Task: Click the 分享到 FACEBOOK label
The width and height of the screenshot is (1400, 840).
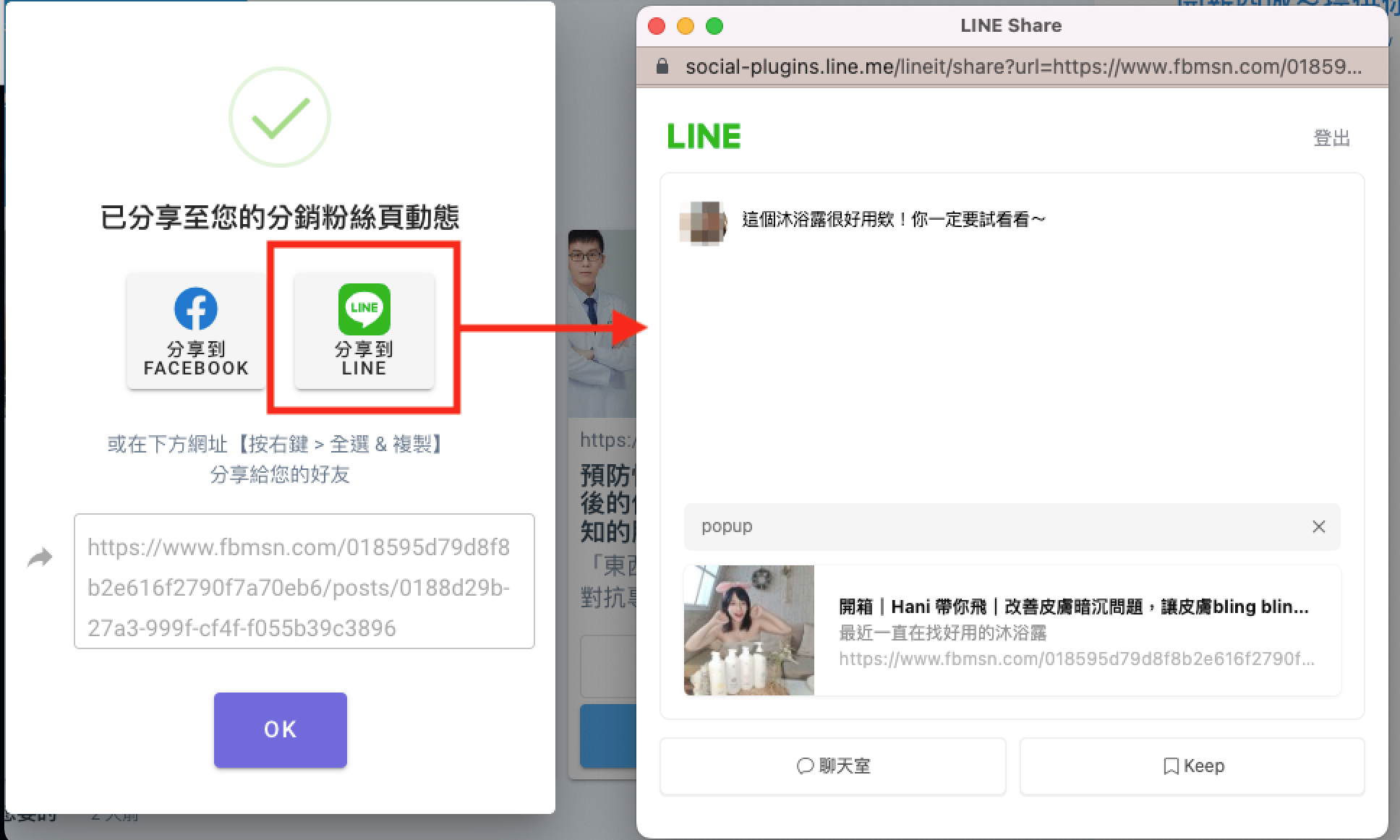Action: coord(196,359)
